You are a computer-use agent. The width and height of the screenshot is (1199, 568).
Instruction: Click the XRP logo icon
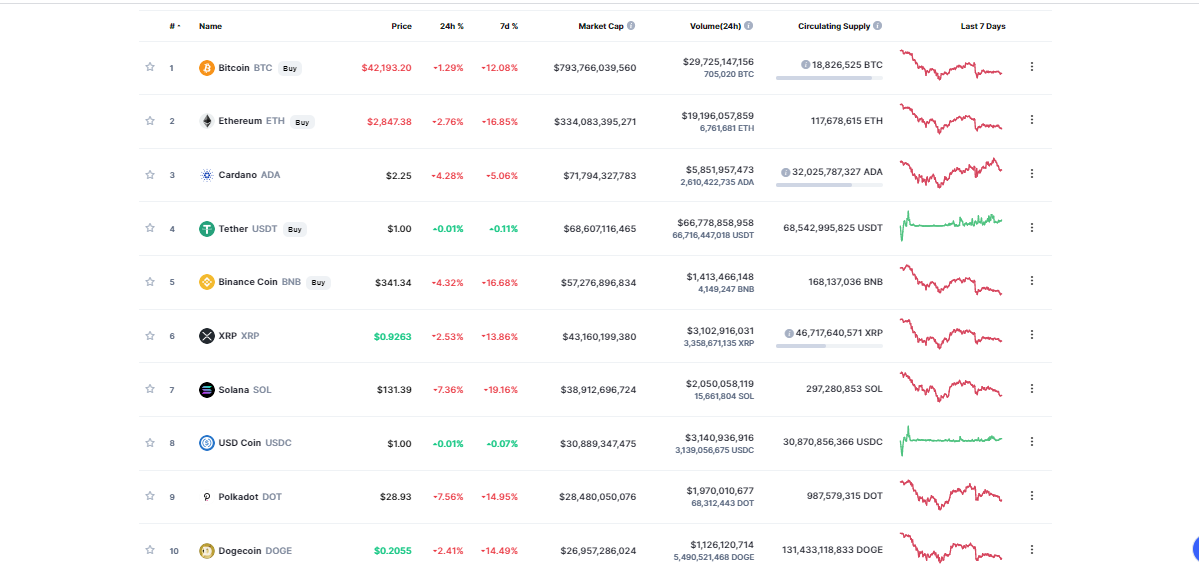(206, 336)
